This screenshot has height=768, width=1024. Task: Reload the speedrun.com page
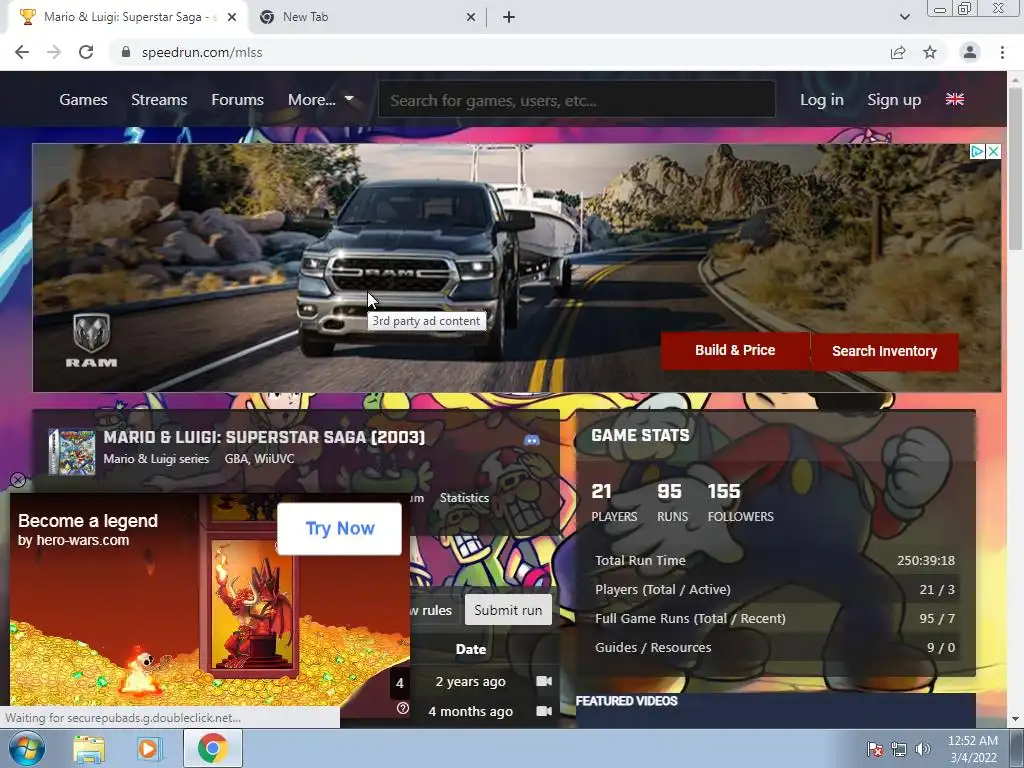[x=86, y=52]
